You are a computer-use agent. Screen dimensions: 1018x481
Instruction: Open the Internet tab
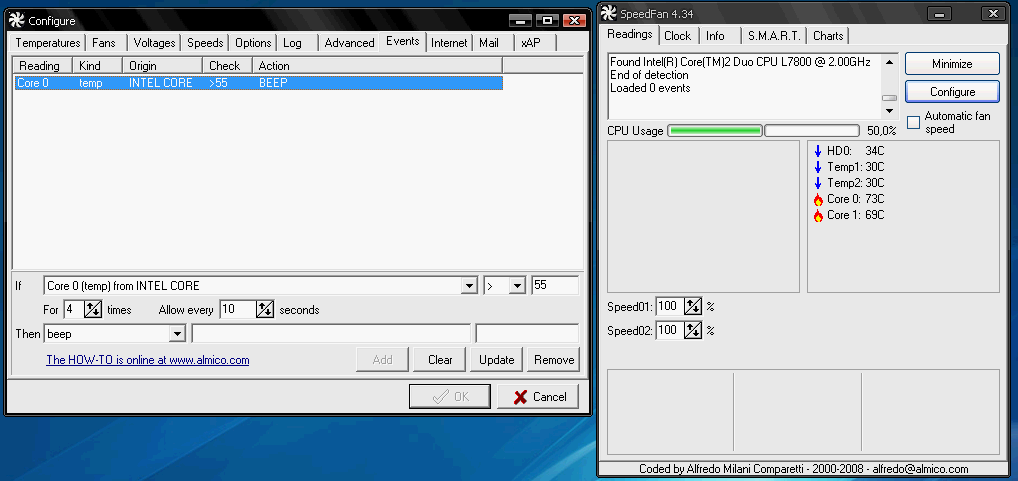pos(449,43)
